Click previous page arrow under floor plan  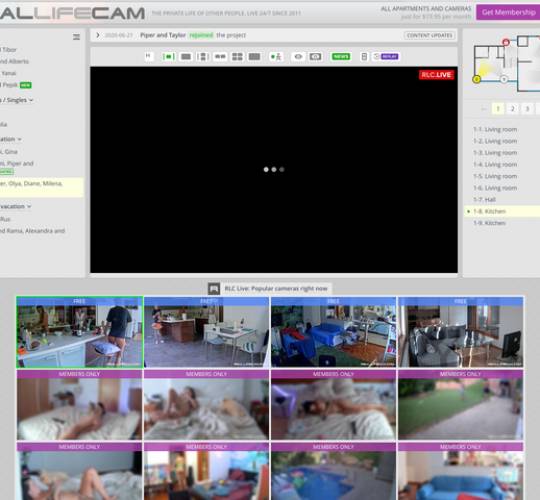[x=484, y=109]
